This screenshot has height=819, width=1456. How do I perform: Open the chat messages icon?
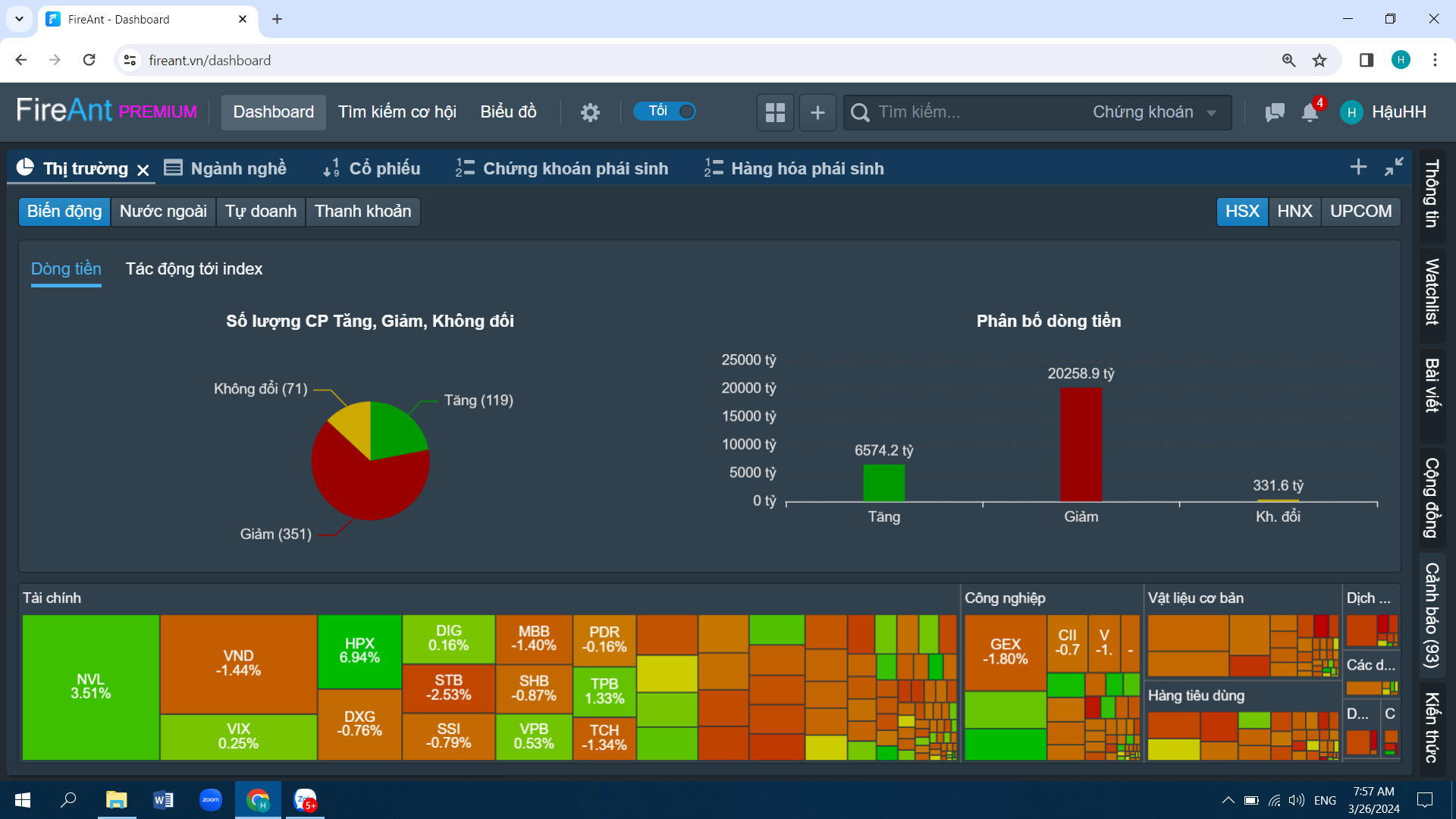1275,112
